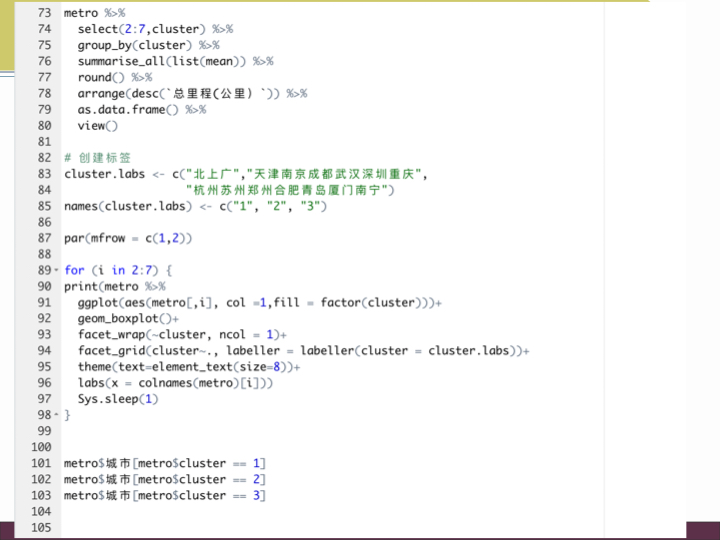This screenshot has height=540, width=720.
Task: Click the fold end arrow at line 98
Action: click(x=54, y=415)
